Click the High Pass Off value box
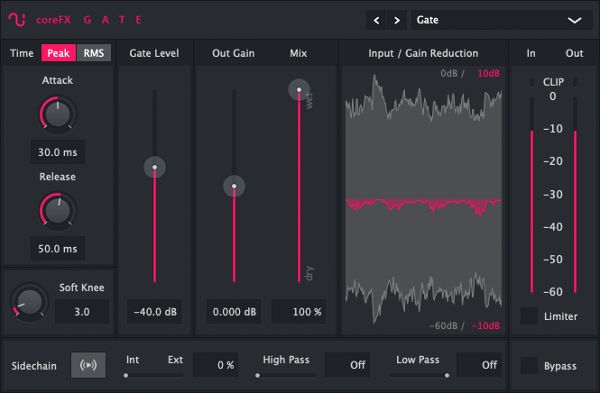The height and width of the screenshot is (393, 600). [347, 365]
